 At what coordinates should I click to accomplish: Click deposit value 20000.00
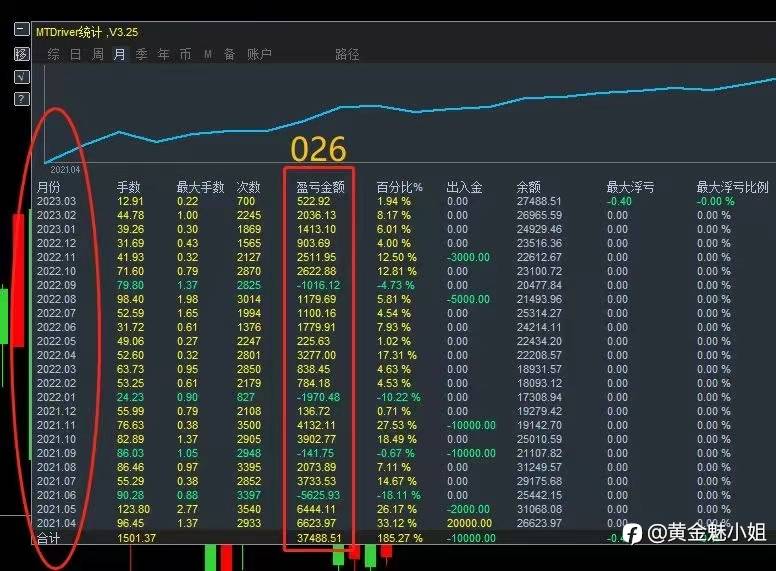[470, 523]
